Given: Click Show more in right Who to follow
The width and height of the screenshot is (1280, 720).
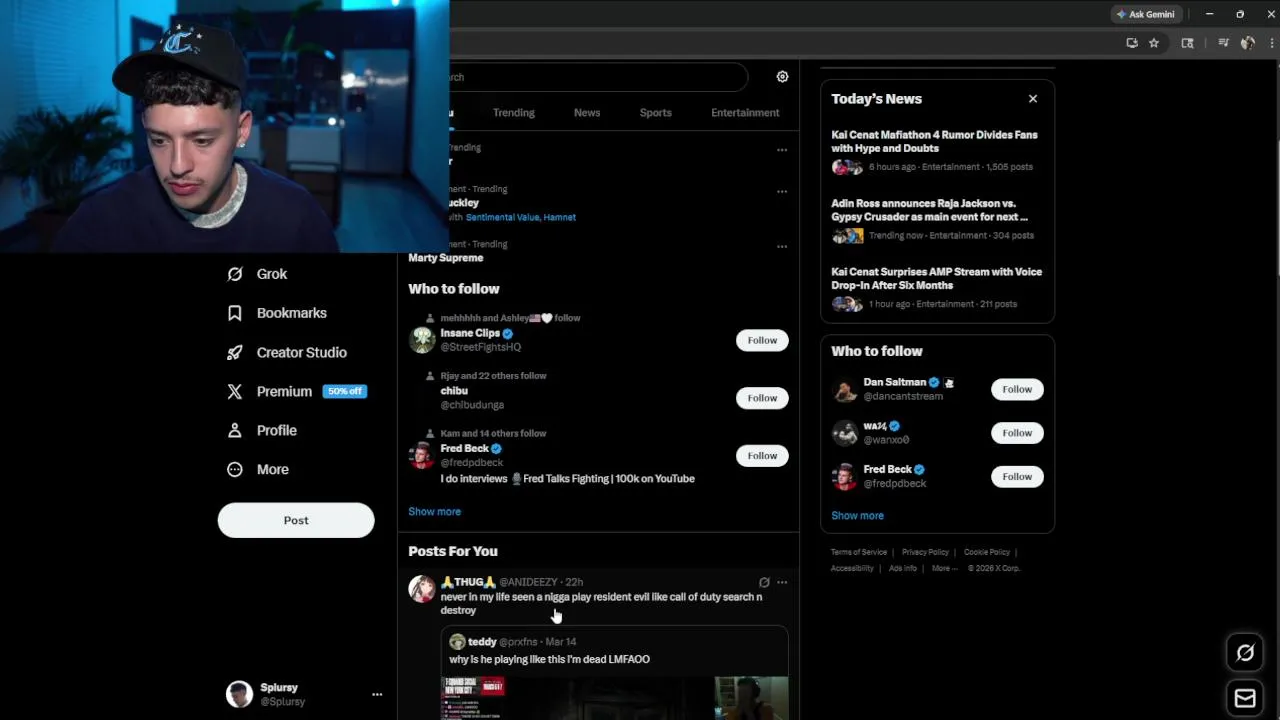Looking at the screenshot, I should (857, 516).
